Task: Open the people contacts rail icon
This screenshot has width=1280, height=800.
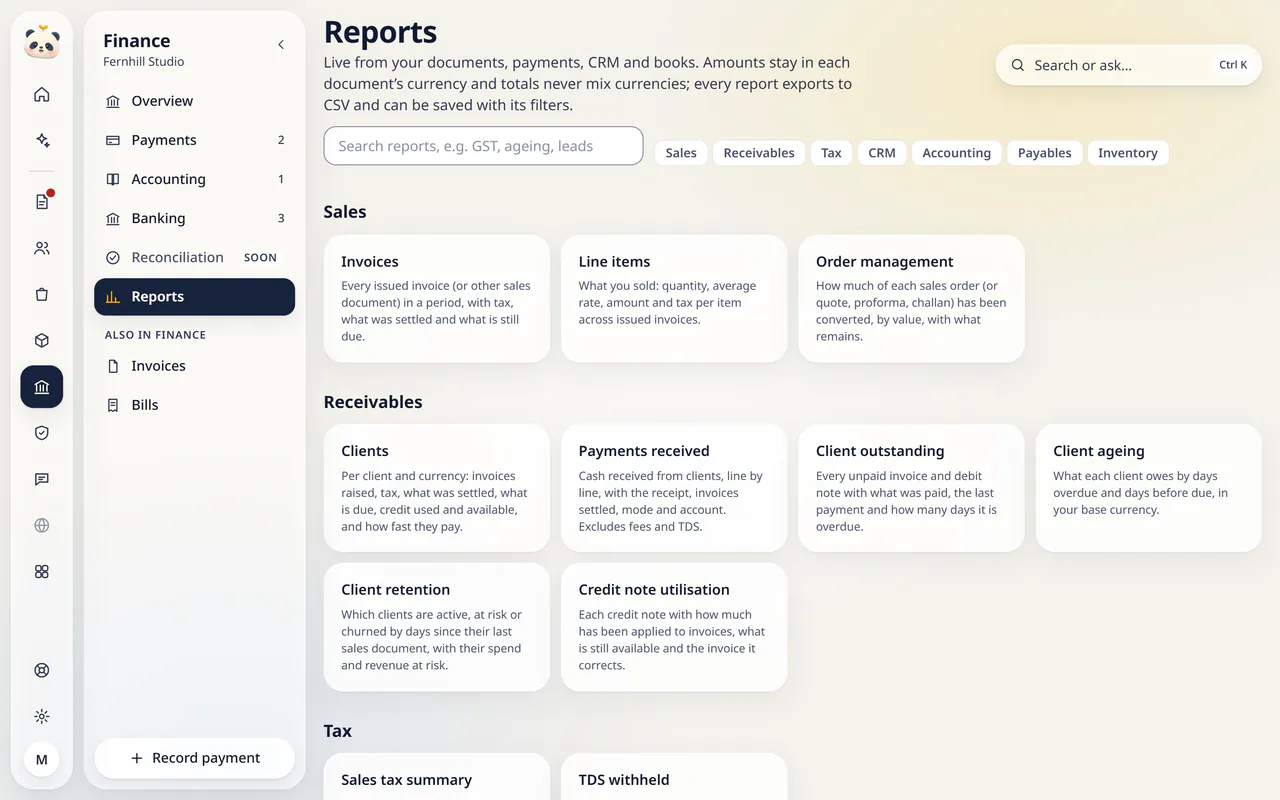Action: coord(42,248)
